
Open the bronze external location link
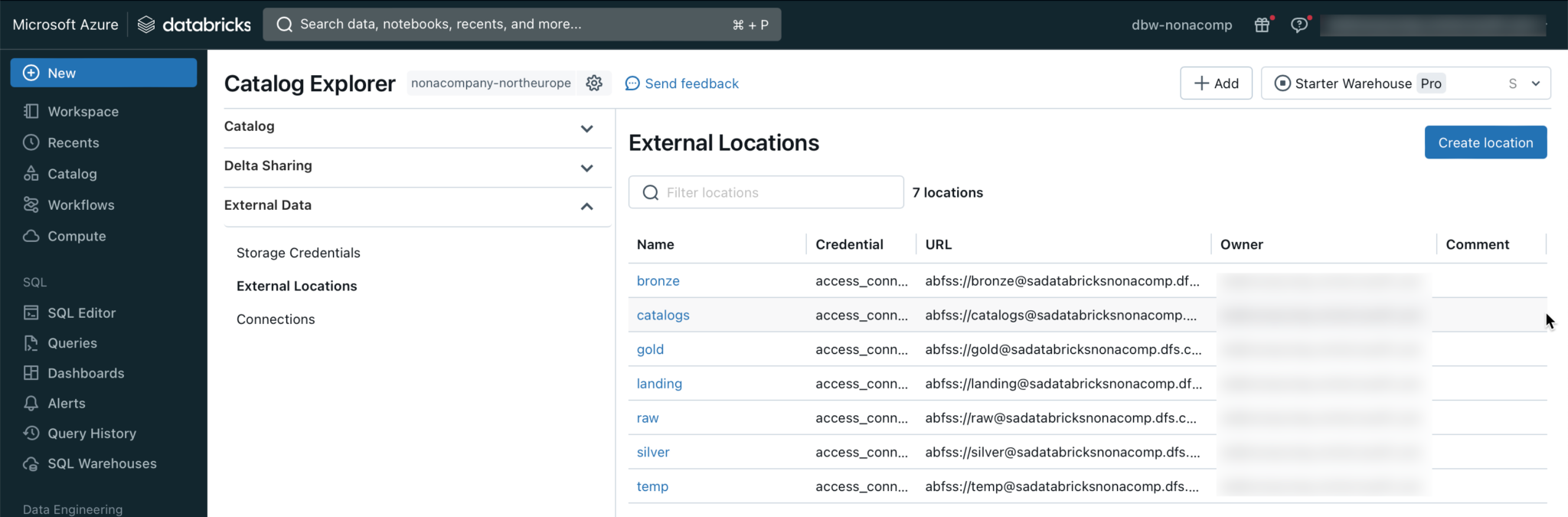(x=658, y=281)
